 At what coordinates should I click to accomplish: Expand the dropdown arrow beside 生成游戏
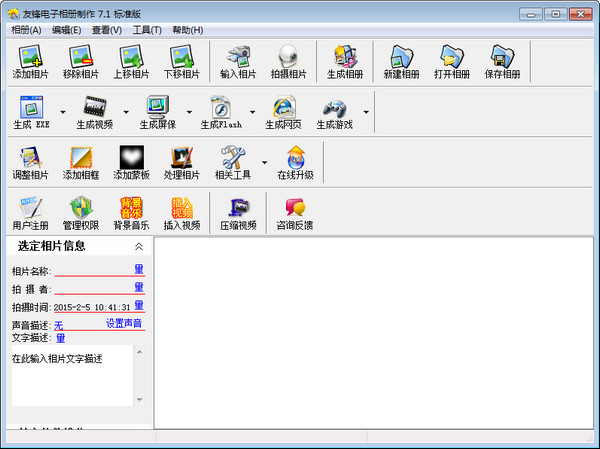coord(366,112)
